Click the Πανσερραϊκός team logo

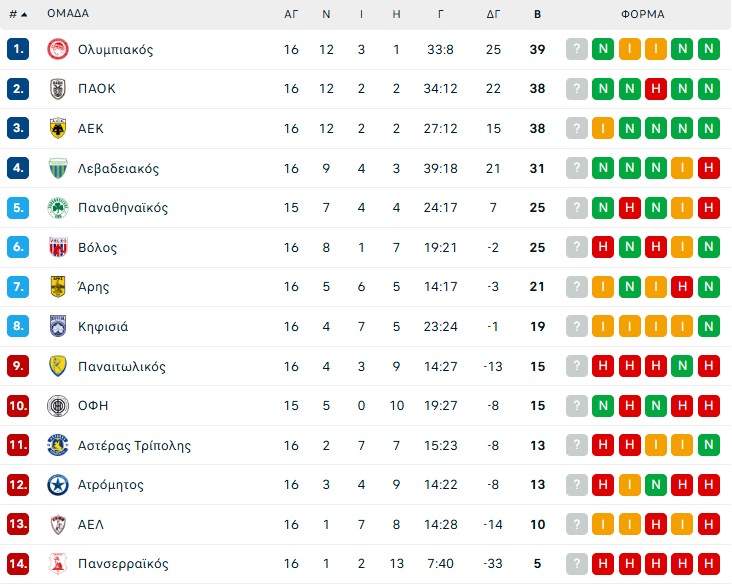pos(57,564)
